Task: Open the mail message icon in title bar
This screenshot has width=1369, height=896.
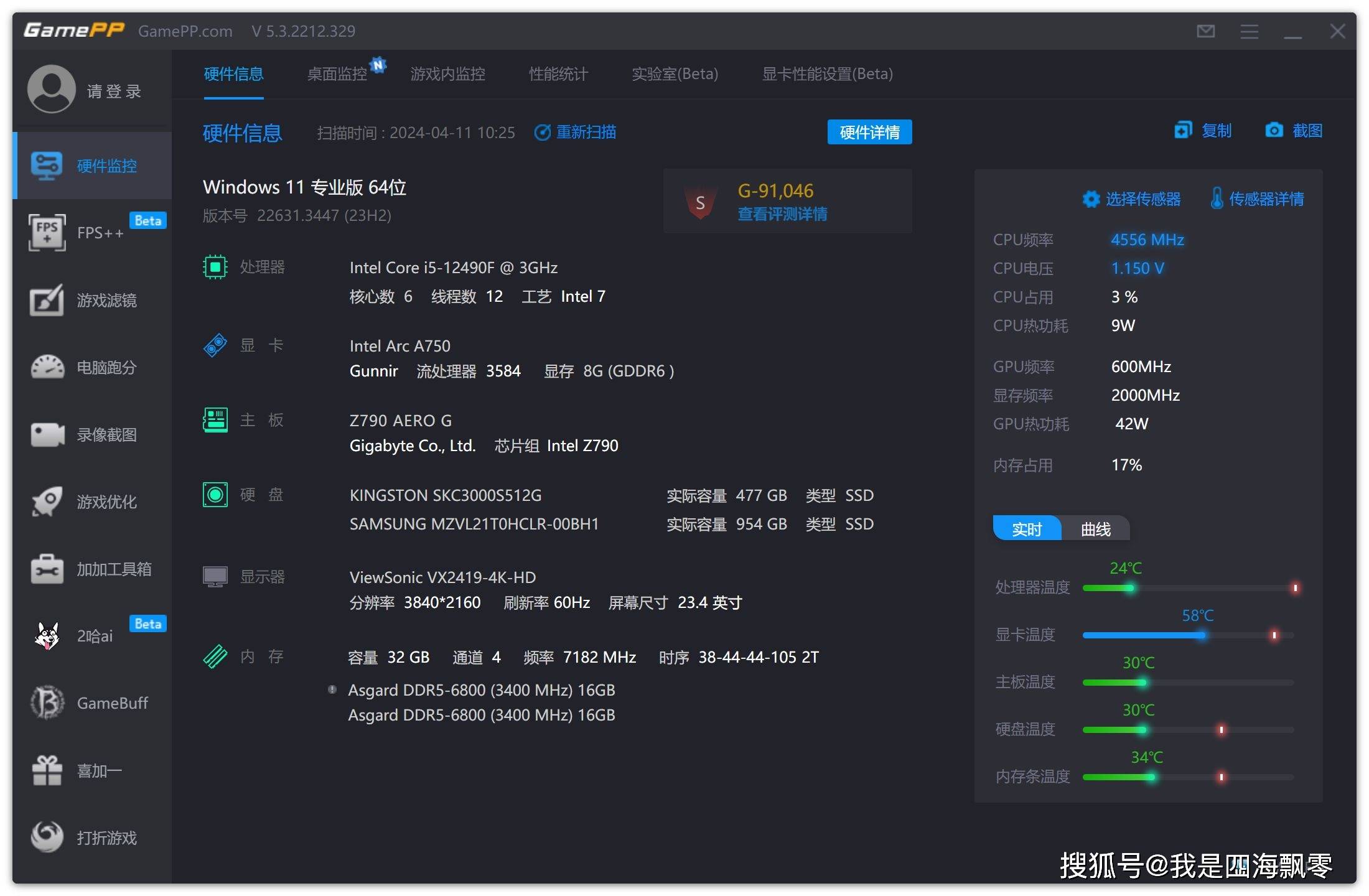Action: 1205,31
